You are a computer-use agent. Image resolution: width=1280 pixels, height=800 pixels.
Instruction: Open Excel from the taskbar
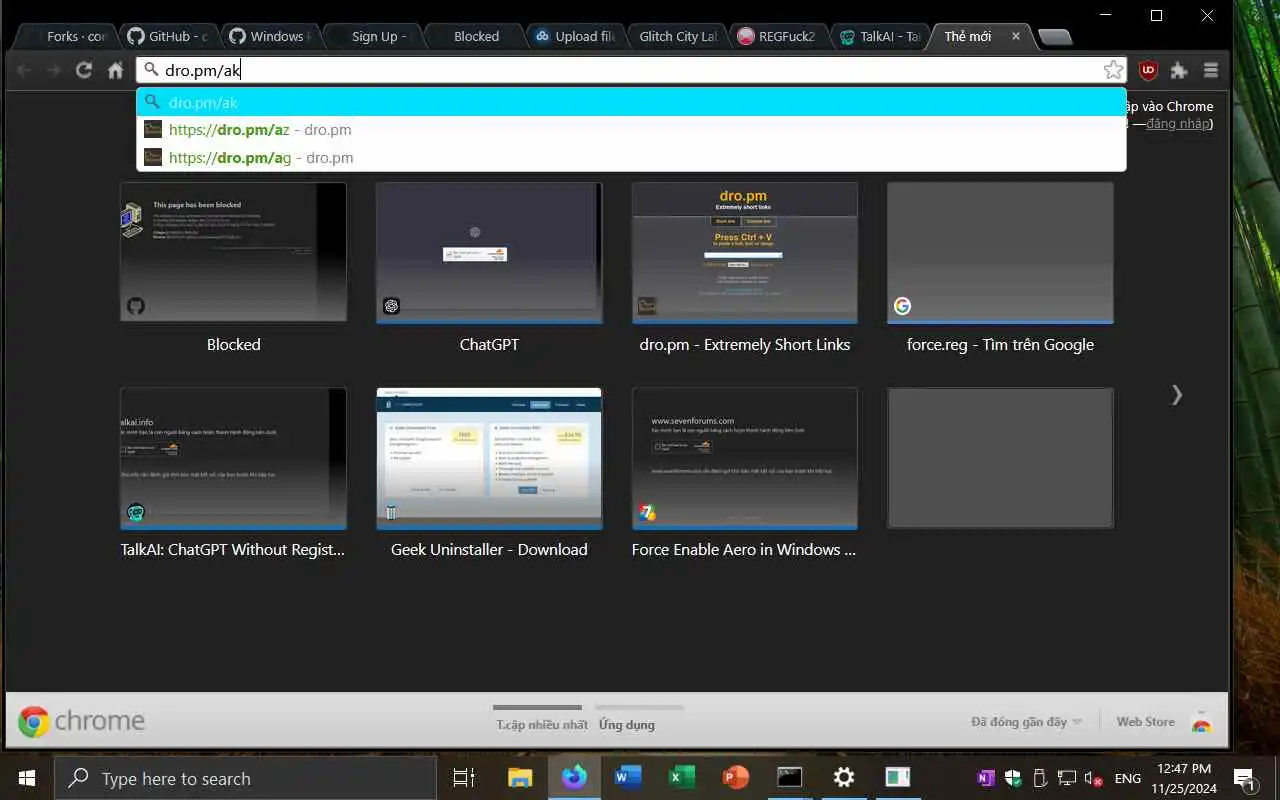point(682,778)
